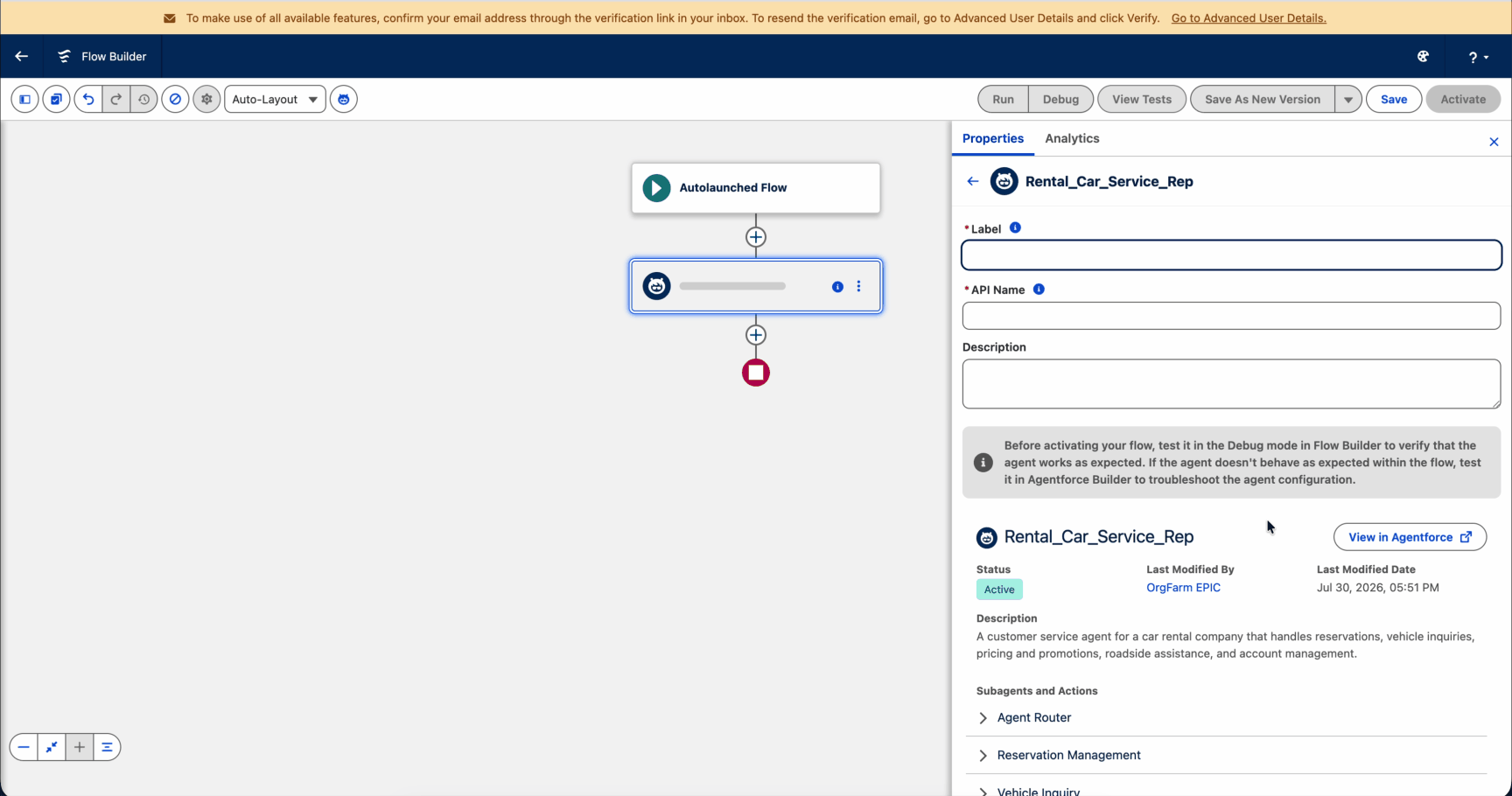
Task: Click the canvas alignment button beside zoom controls
Action: coord(107,747)
